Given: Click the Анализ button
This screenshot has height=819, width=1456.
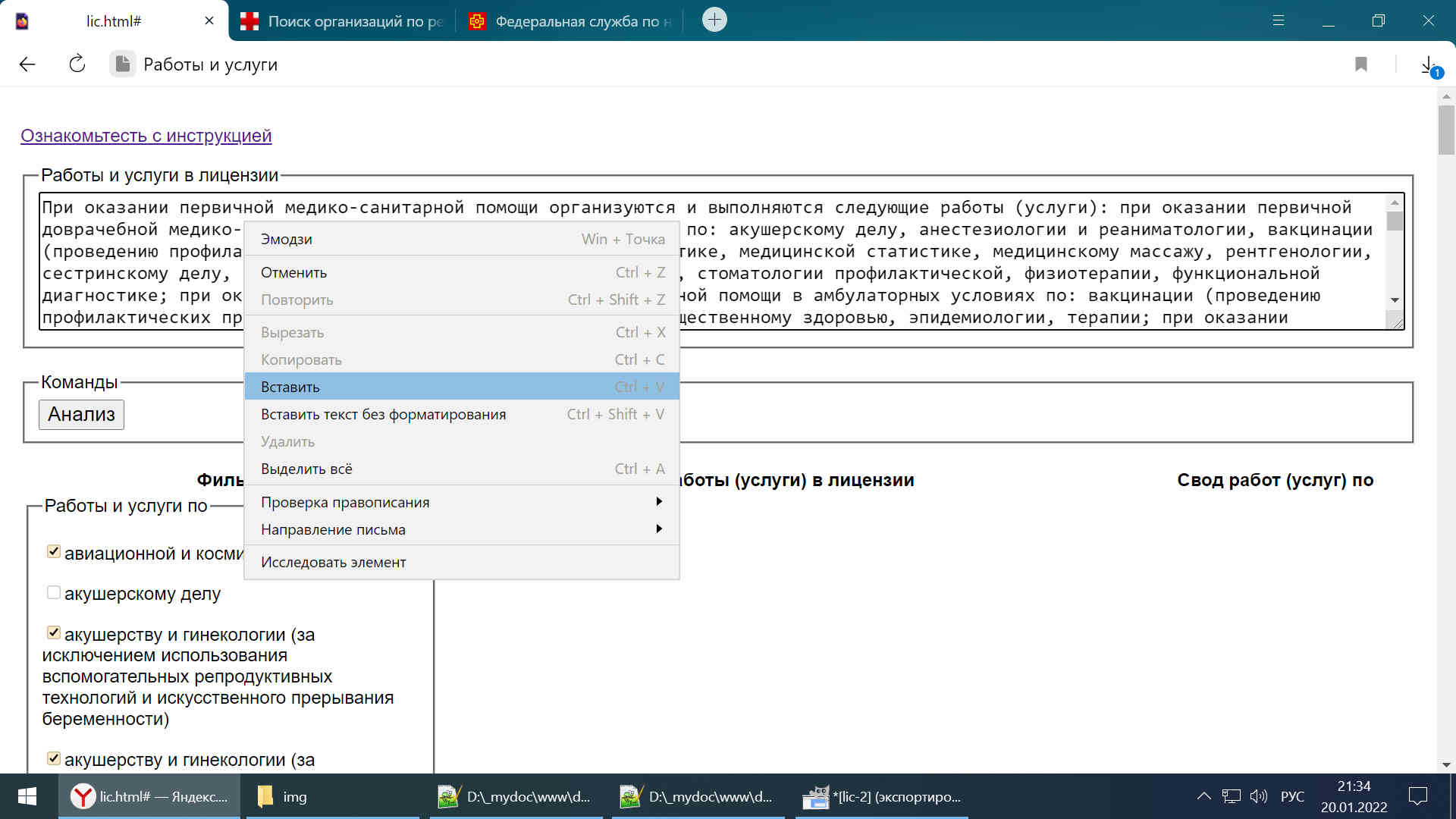Looking at the screenshot, I should (x=81, y=414).
